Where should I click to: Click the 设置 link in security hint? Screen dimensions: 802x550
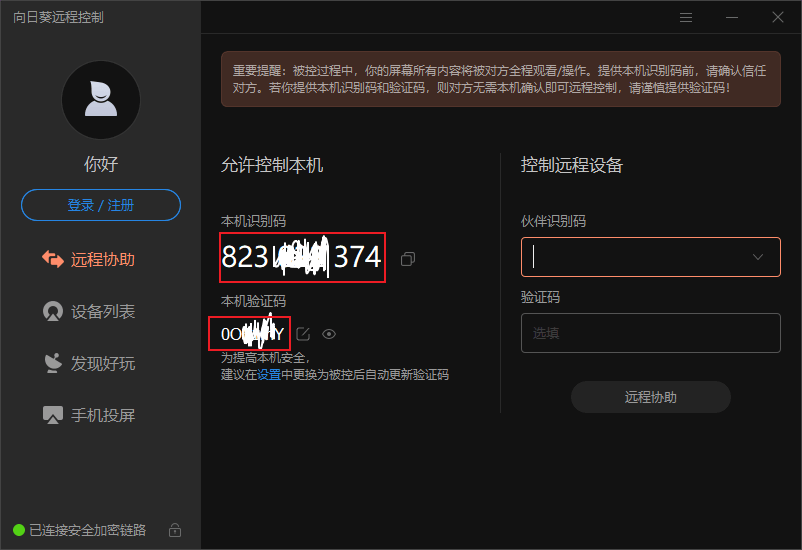269,375
